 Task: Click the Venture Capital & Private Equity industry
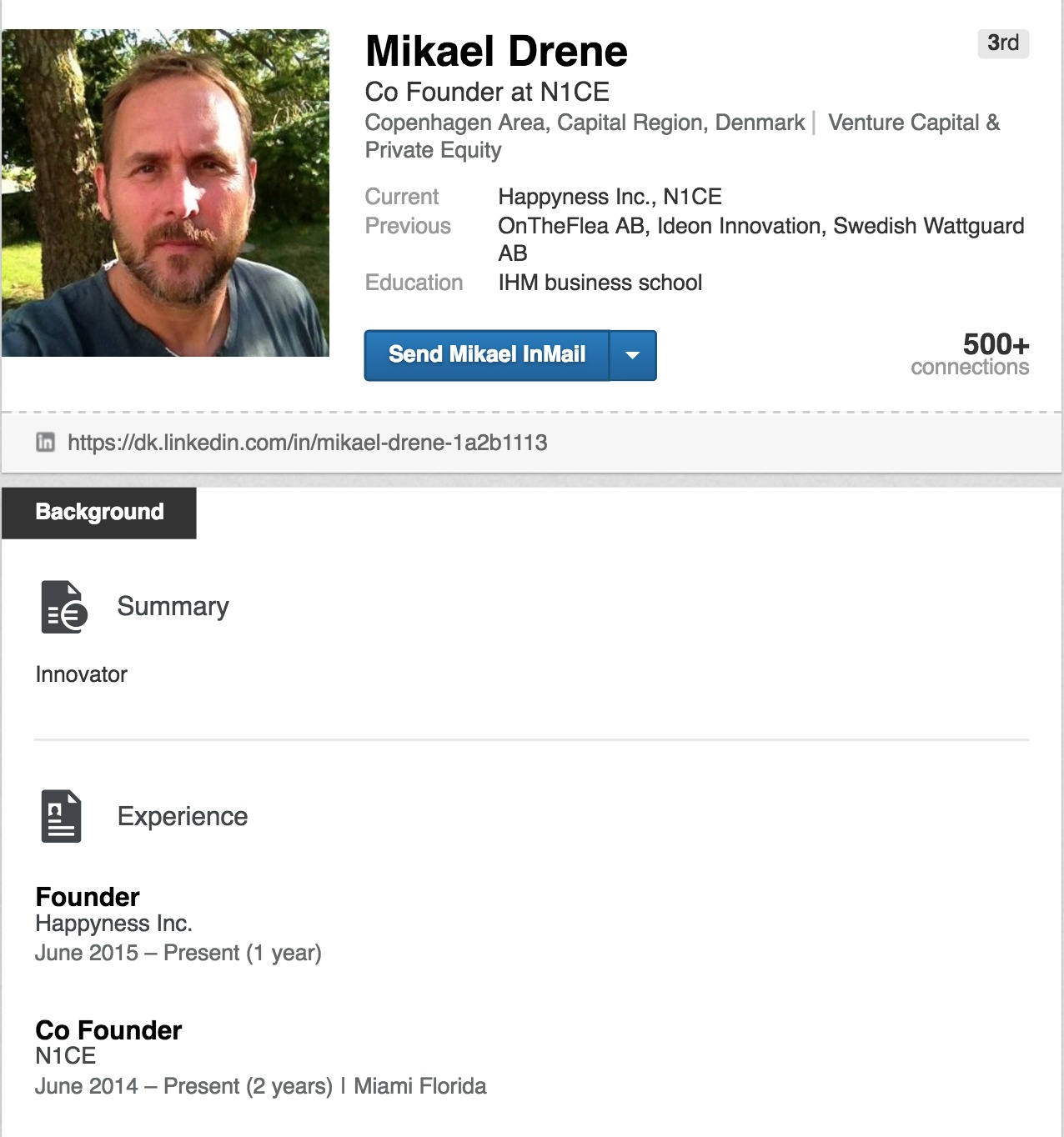pyautogui.click(x=913, y=123)
